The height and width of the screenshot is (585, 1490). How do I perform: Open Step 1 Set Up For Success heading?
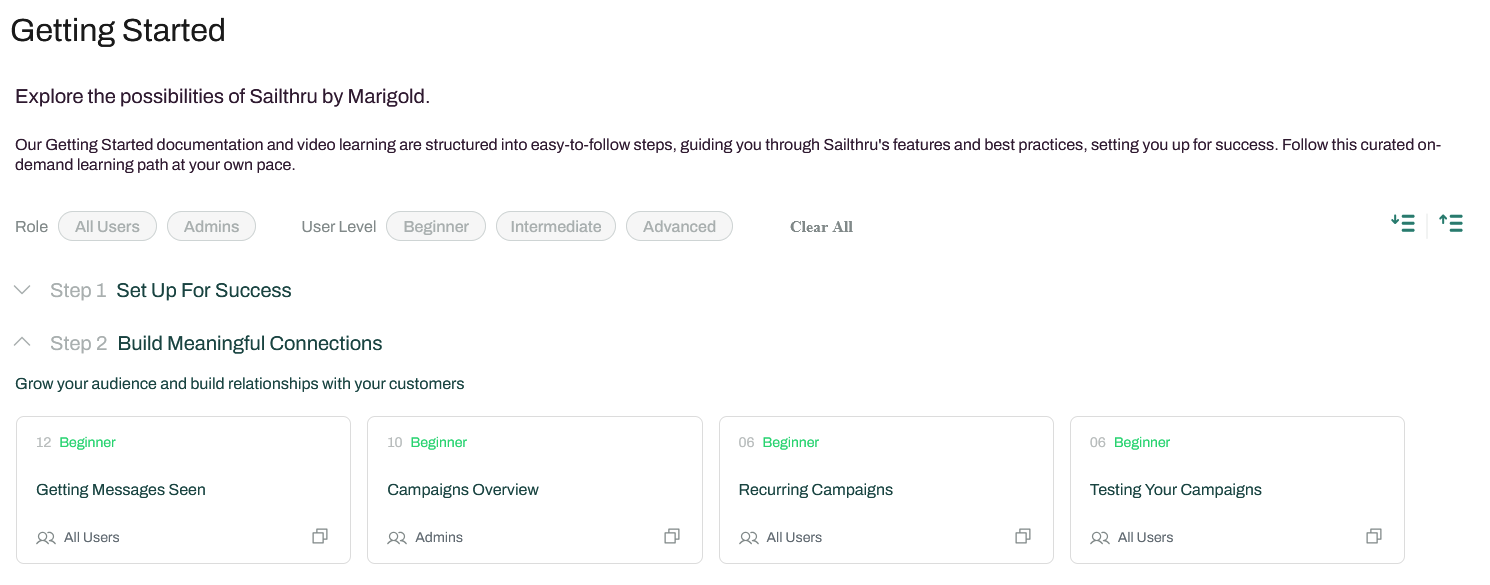coord(204,291)
